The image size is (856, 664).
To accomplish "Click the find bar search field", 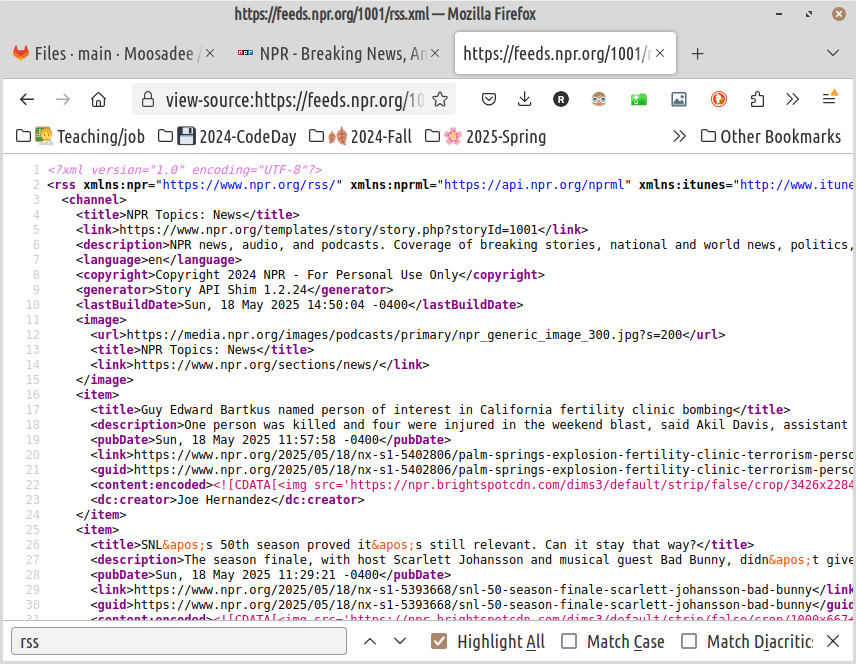I will click(179, 642).
